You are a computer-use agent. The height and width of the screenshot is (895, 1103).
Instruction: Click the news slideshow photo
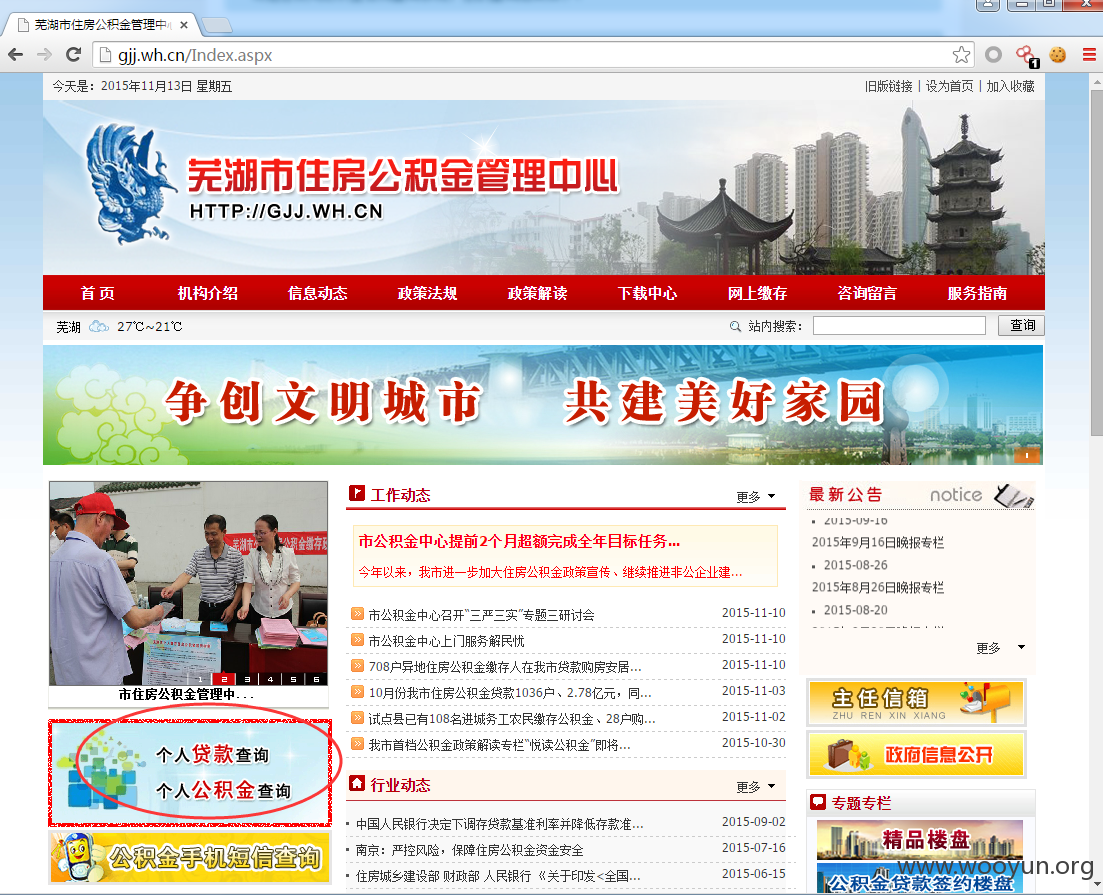[189, 583]
